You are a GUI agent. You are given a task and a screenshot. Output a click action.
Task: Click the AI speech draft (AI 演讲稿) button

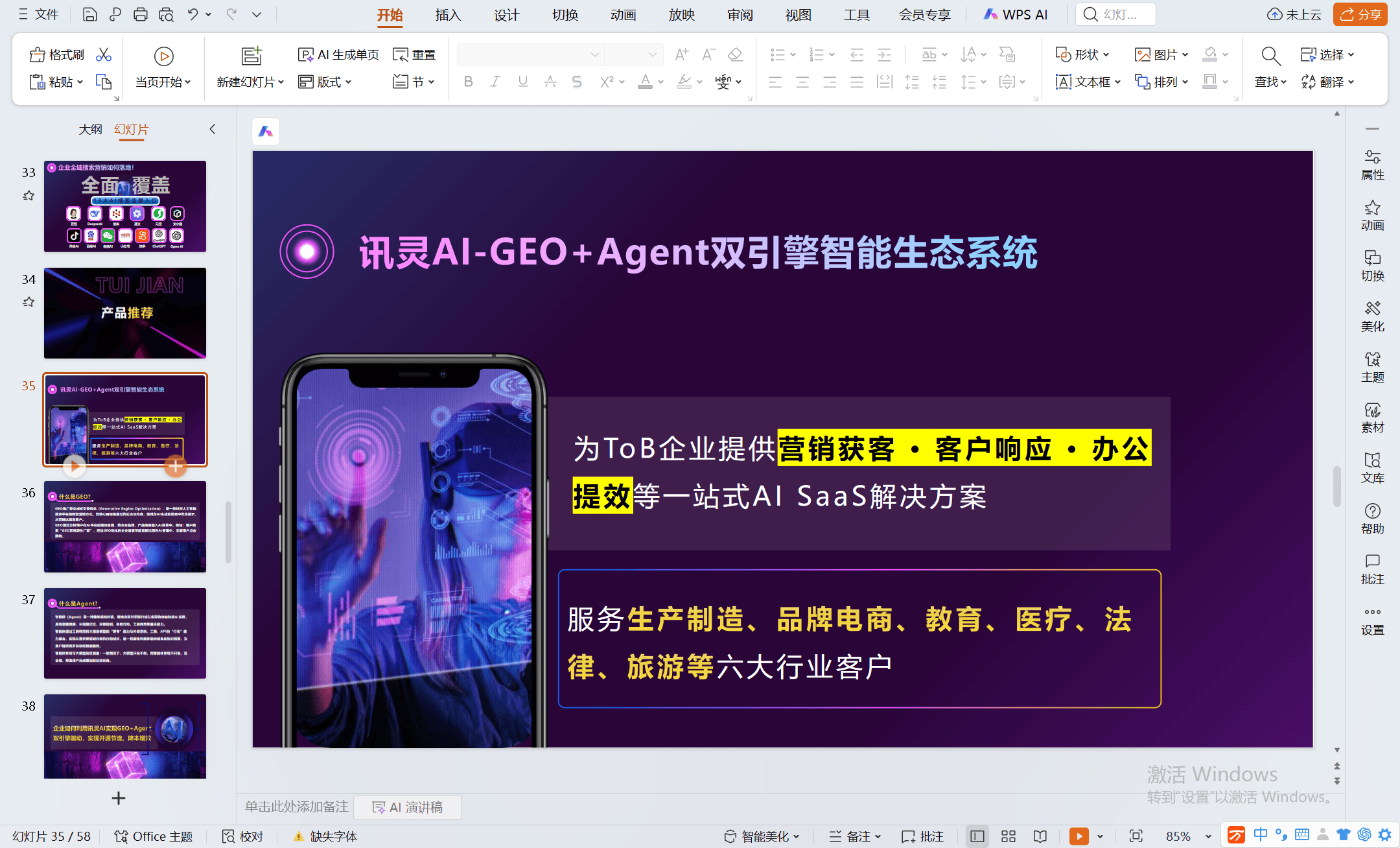pos(408,807)
